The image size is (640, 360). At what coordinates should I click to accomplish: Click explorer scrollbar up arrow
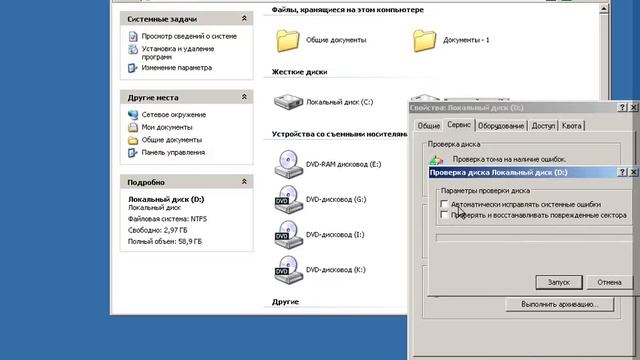point(604,9)
